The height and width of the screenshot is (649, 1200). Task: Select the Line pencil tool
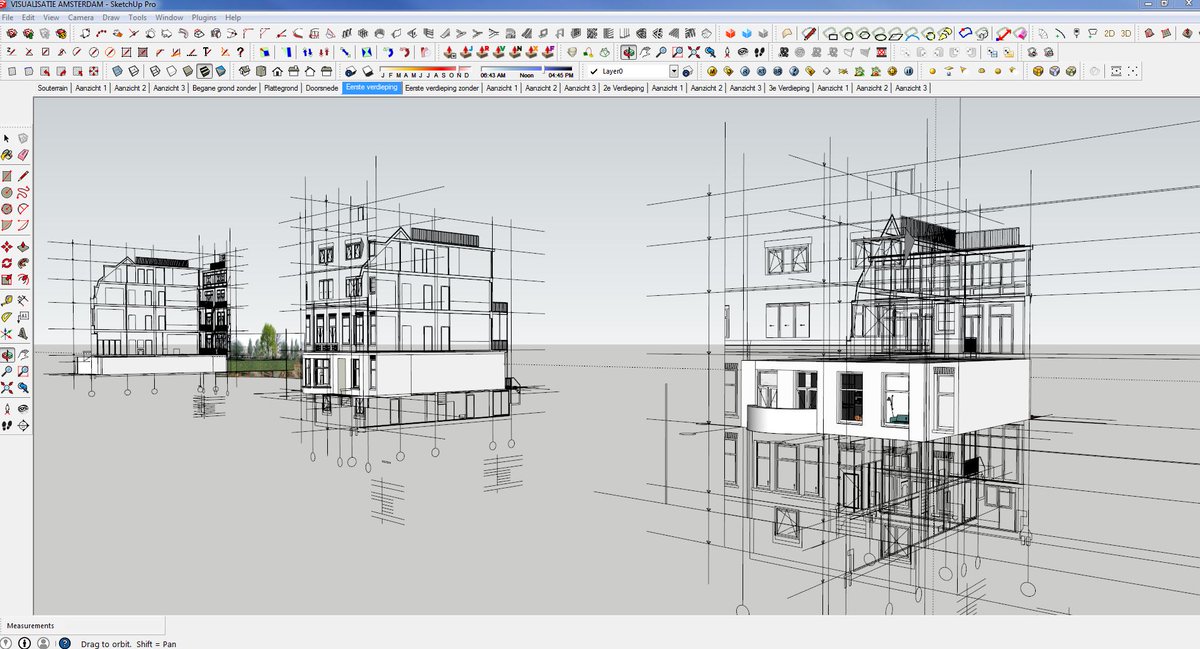23,175
